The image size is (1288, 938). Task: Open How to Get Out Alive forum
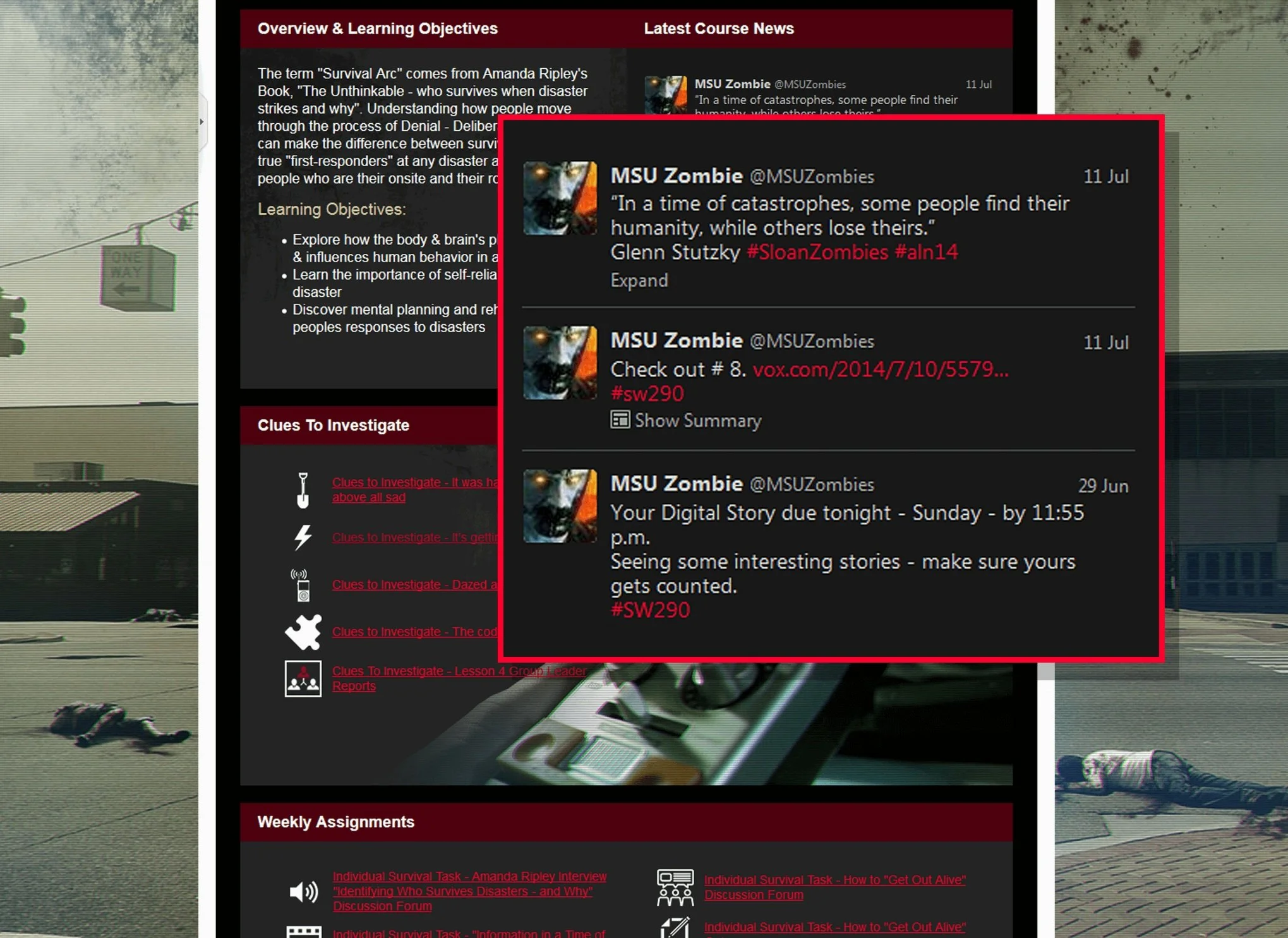click(834, 880)
